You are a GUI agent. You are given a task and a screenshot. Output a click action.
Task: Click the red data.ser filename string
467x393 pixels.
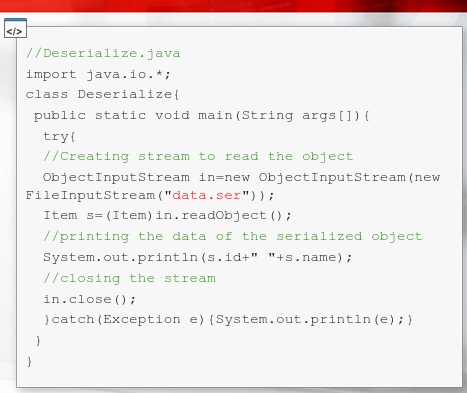pos(206,195)
